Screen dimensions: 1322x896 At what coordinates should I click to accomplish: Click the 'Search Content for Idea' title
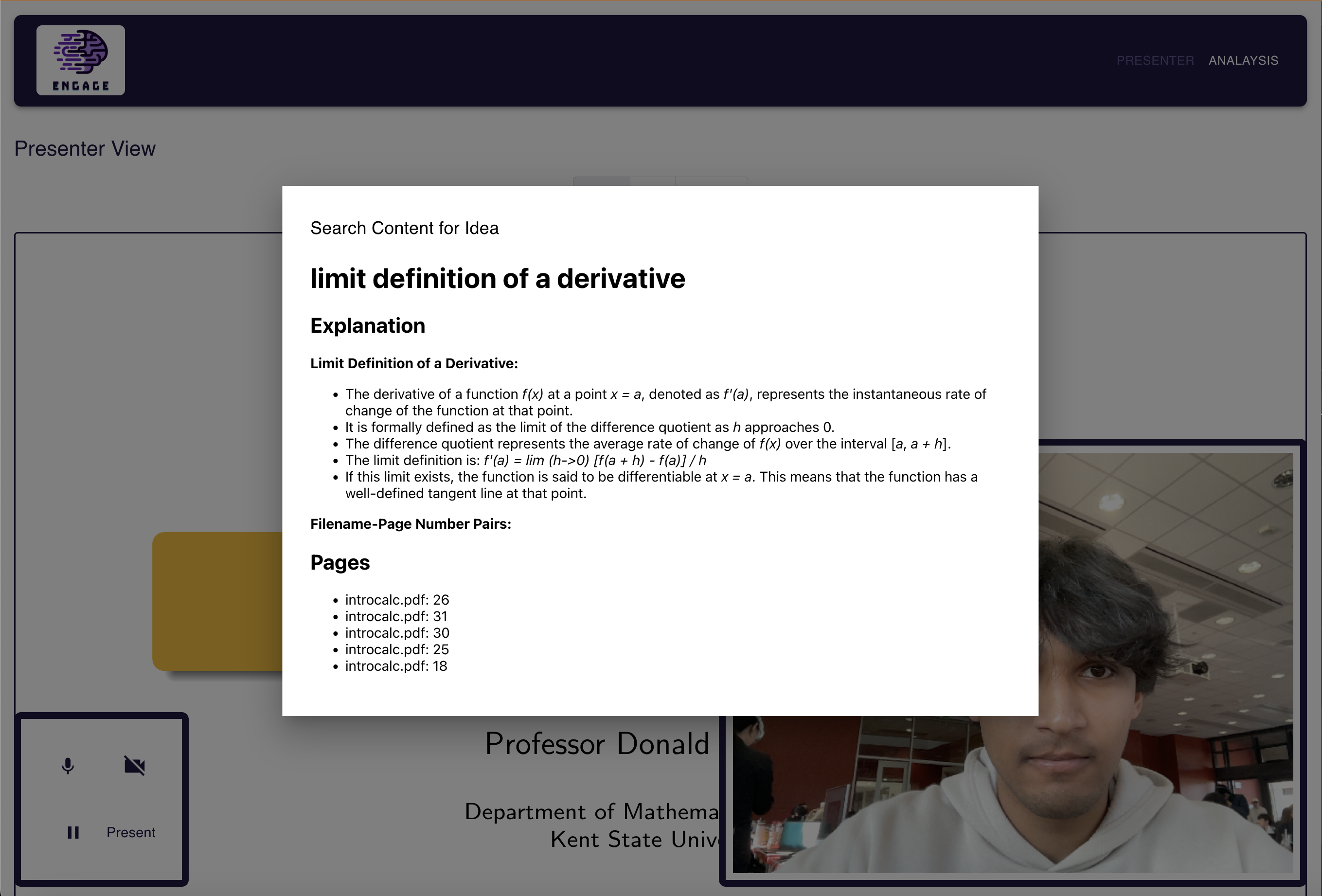[x=404, y=228]
